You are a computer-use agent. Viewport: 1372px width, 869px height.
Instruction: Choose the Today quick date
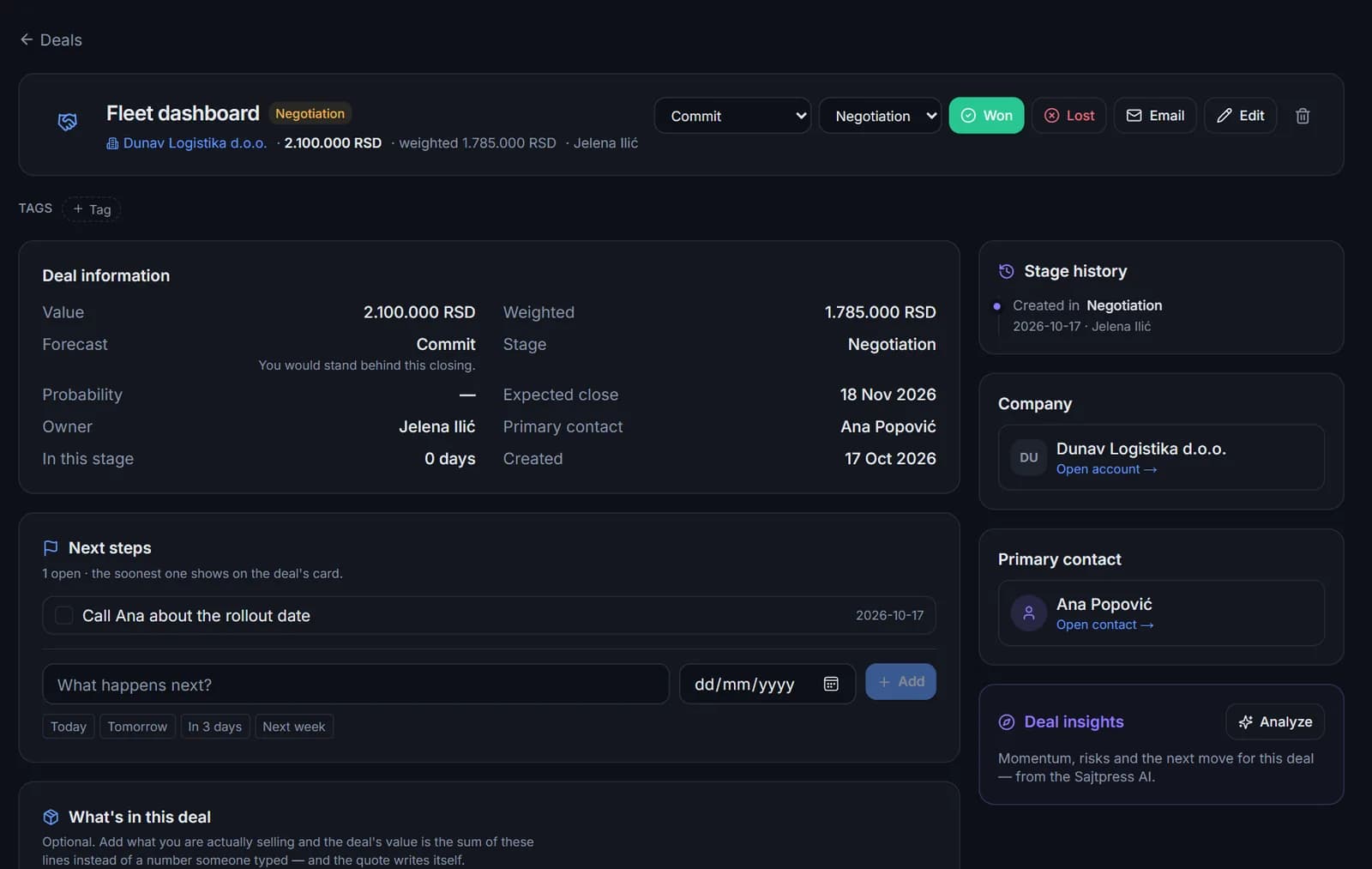pyautogui.click(x=69, y=727)
